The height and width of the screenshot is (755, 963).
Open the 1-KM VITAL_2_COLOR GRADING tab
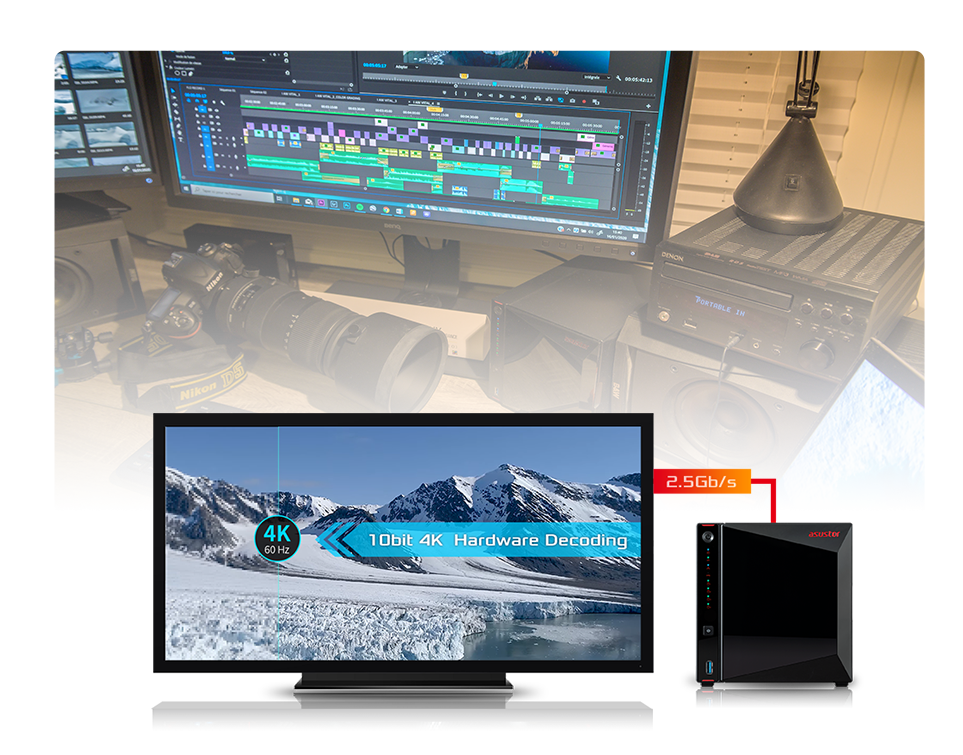[337, 97]
